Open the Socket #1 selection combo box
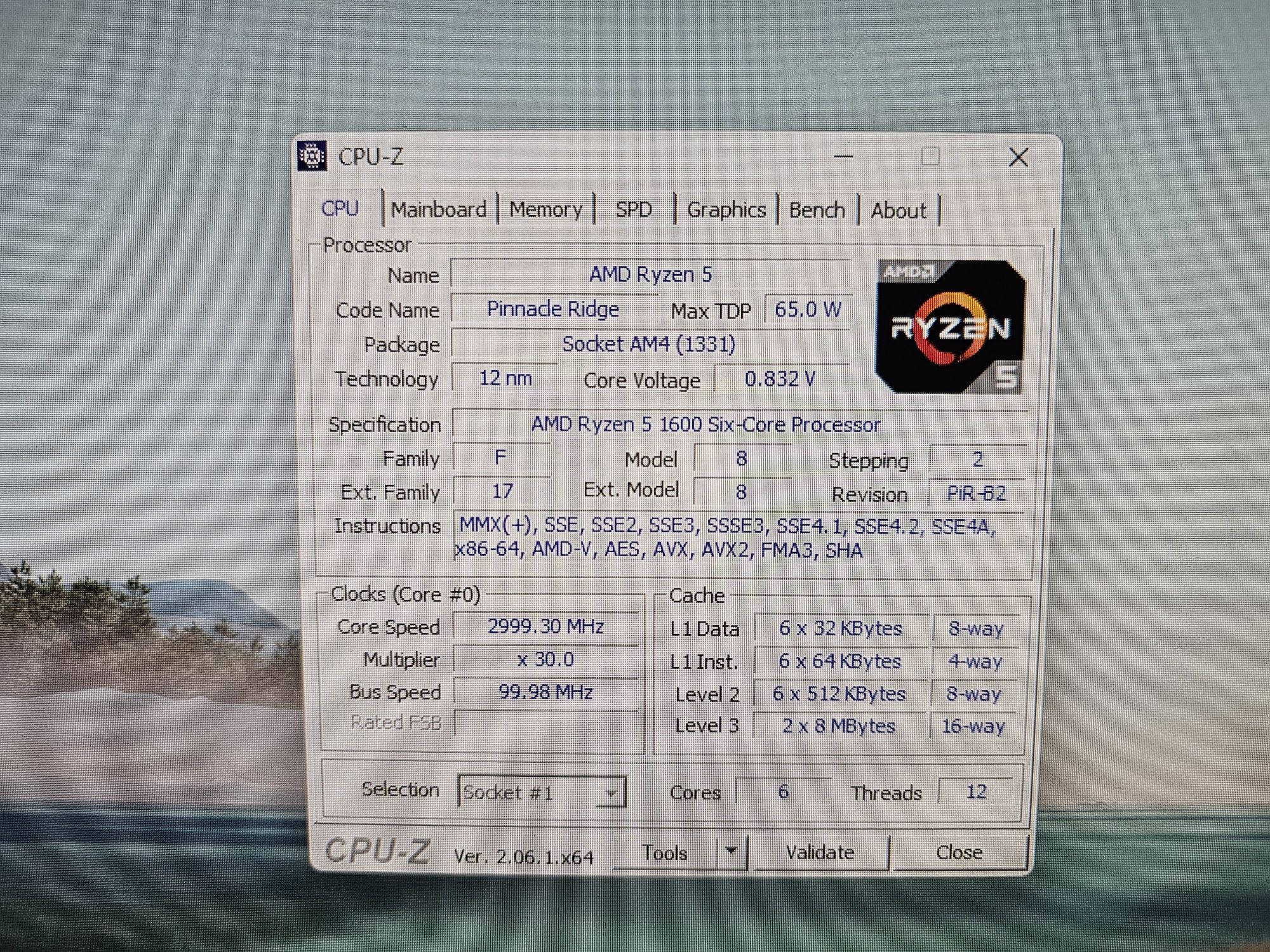 click(x=542, y=792)
